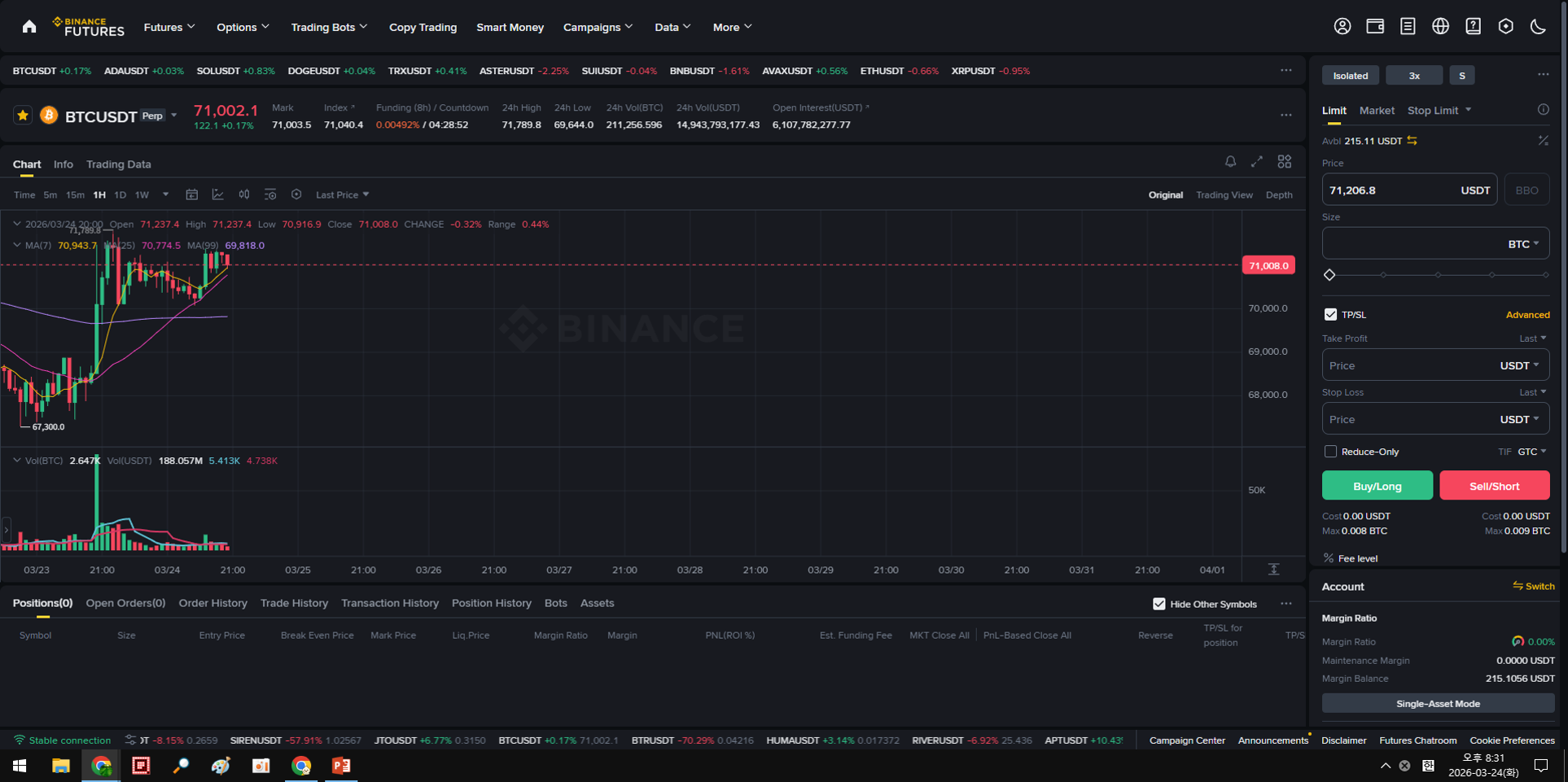This screenshot has width=1568, height=782.
Task: Select the Market order tab
Action: point(1377,110)
